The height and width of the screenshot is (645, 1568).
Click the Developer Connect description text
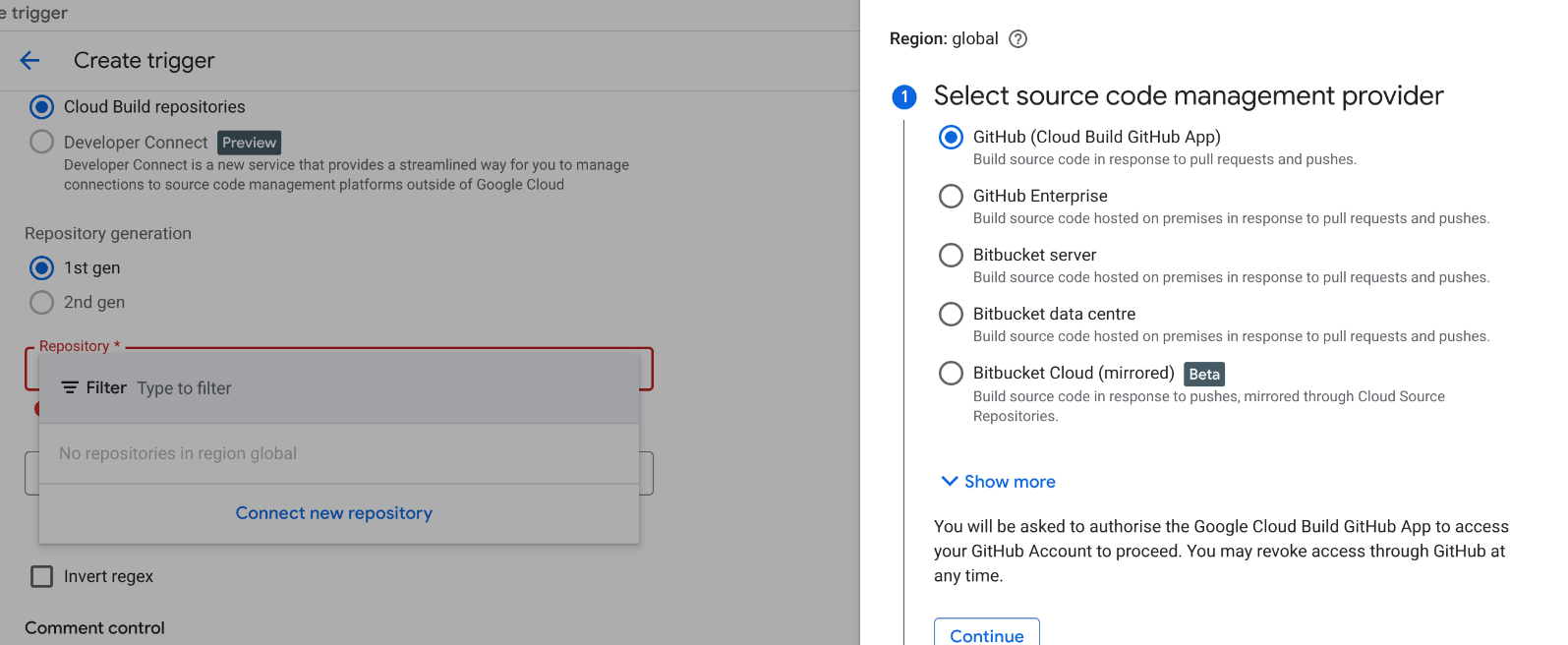coord(346,174)
